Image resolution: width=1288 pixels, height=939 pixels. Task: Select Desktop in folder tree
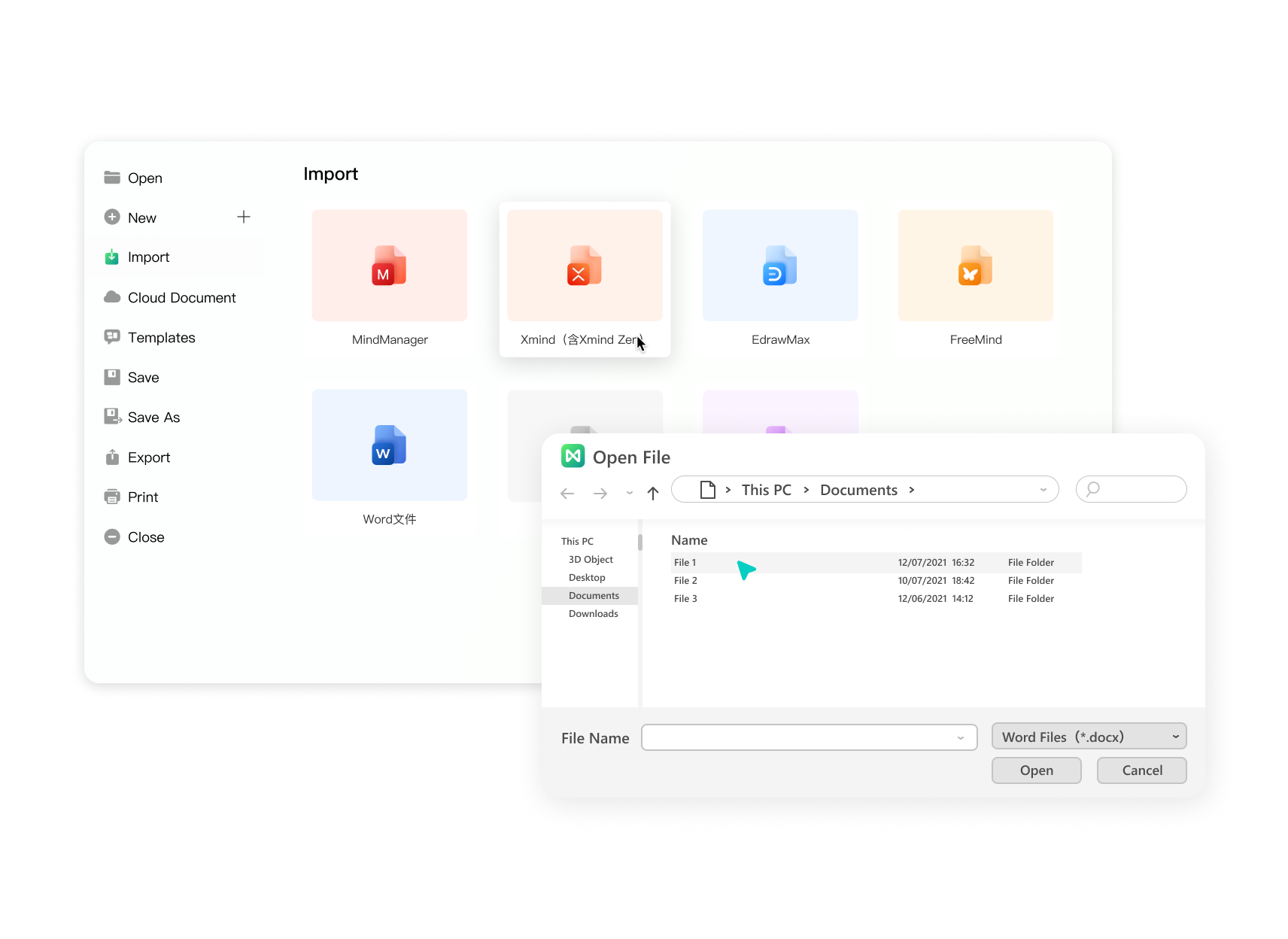pos(587,577)
